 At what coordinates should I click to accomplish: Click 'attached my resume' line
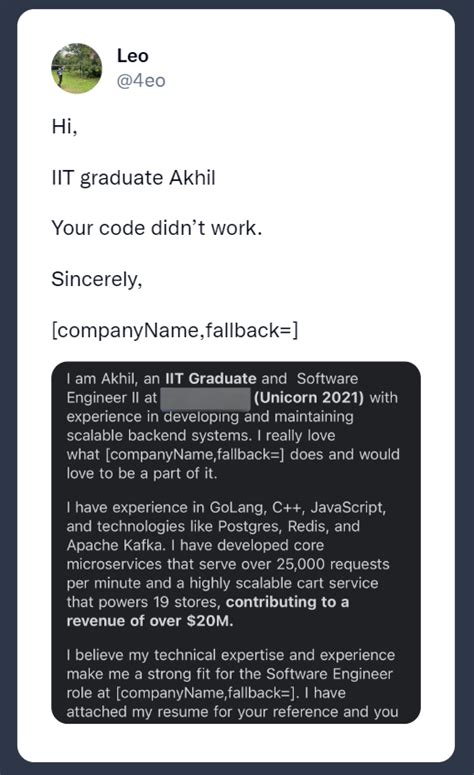(x=138, y=712)
